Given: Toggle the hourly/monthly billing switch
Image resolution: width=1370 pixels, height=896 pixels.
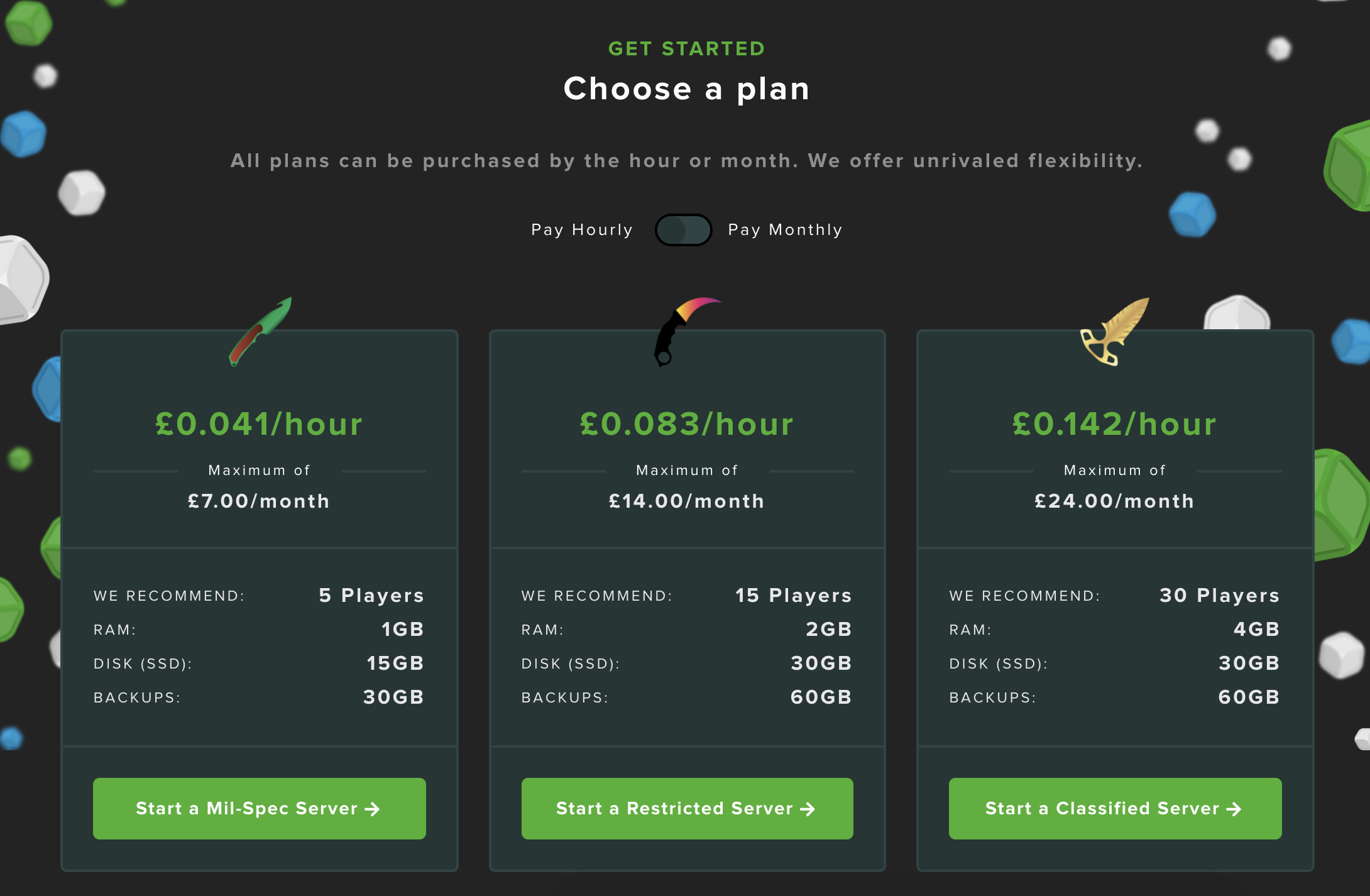Looking at the screenshot, I should (683, 230).
